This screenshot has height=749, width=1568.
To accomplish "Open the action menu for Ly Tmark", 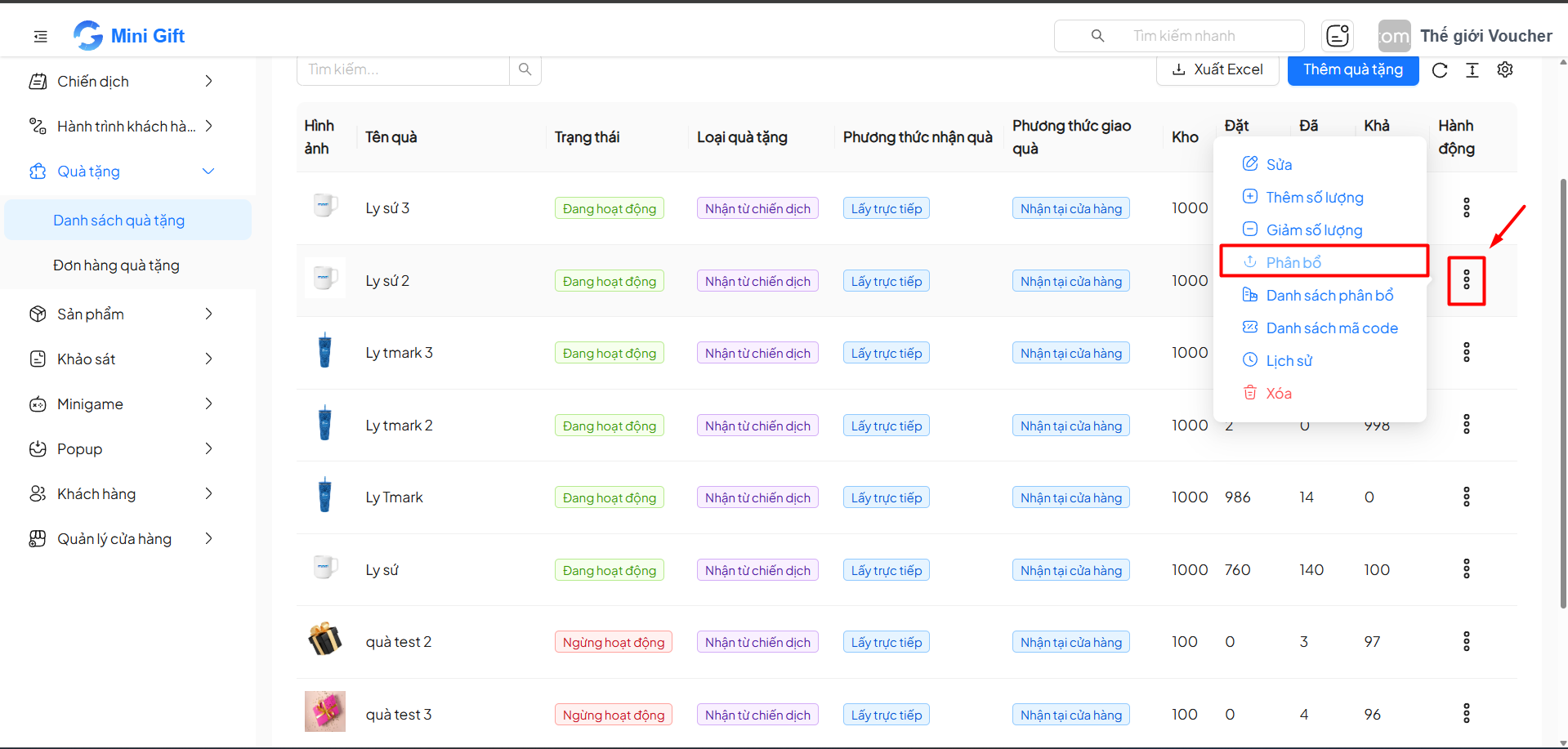I will click(x=1467, y=497).
